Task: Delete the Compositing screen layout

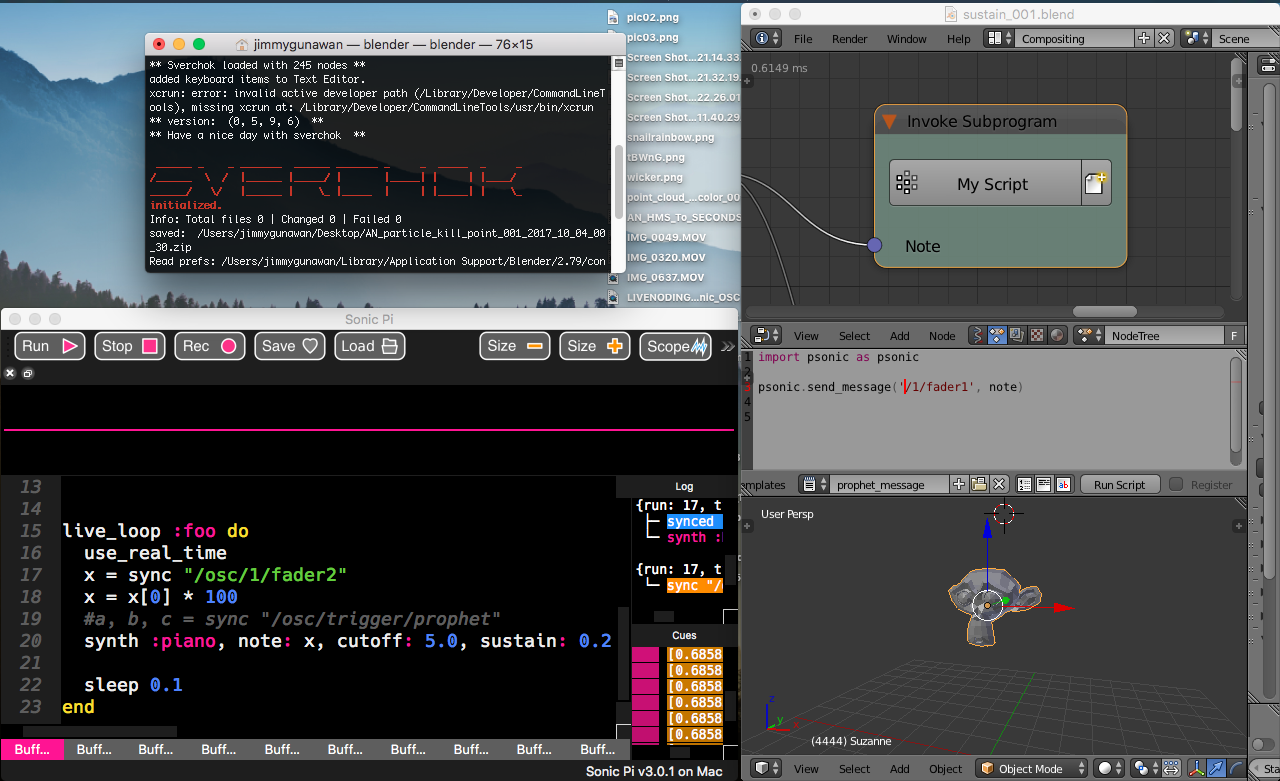Action: click(1164, 38)
